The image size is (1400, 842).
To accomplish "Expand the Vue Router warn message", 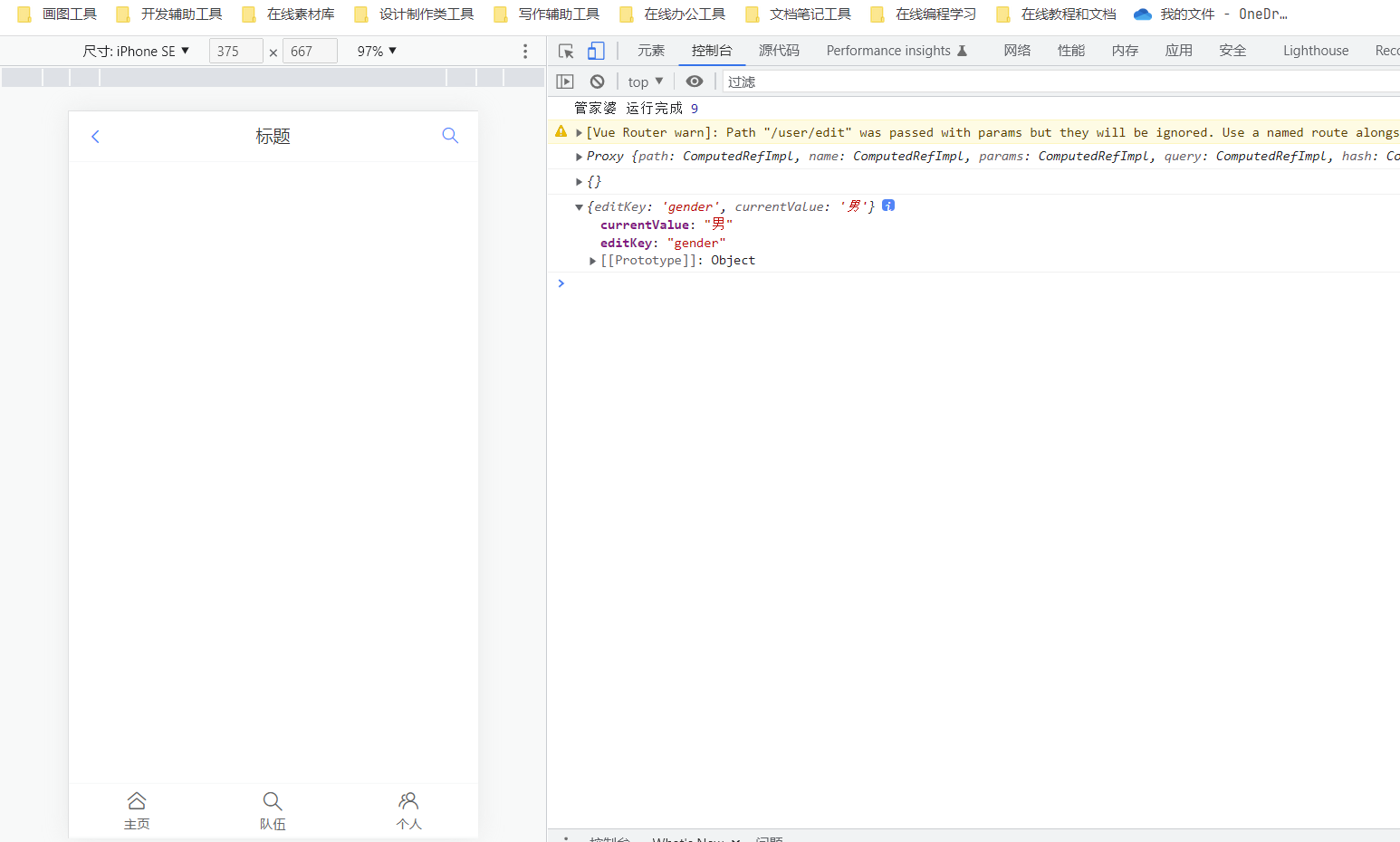I will click(x=579, y=133).
